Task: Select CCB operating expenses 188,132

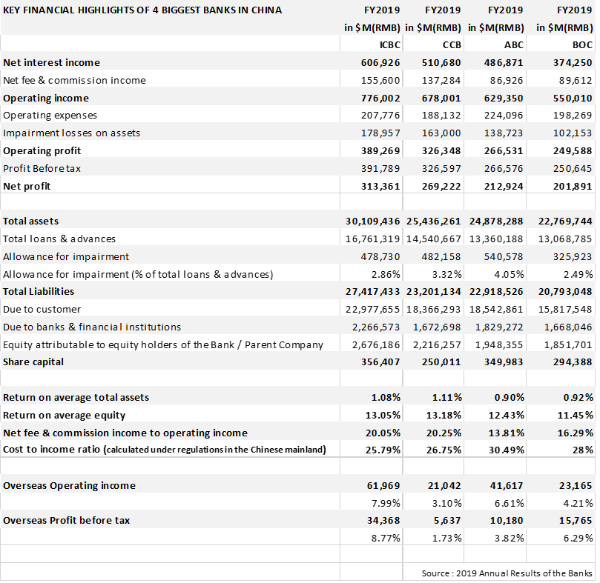Action: click(x=442, y=115)
